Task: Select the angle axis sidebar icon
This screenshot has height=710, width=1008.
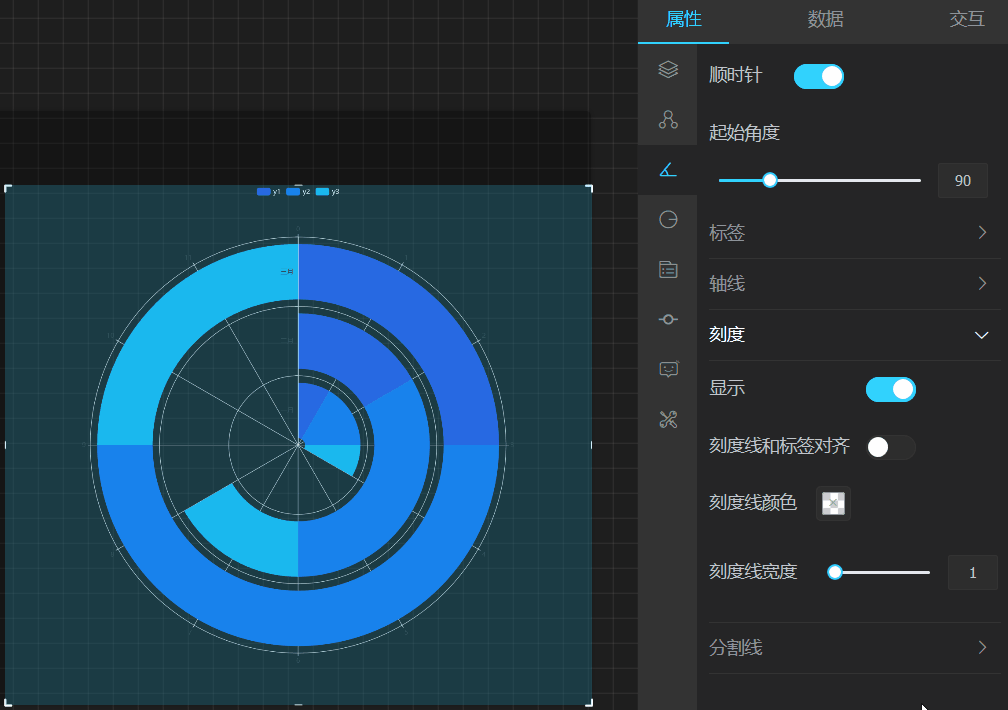Action: [x=668, y=170]
